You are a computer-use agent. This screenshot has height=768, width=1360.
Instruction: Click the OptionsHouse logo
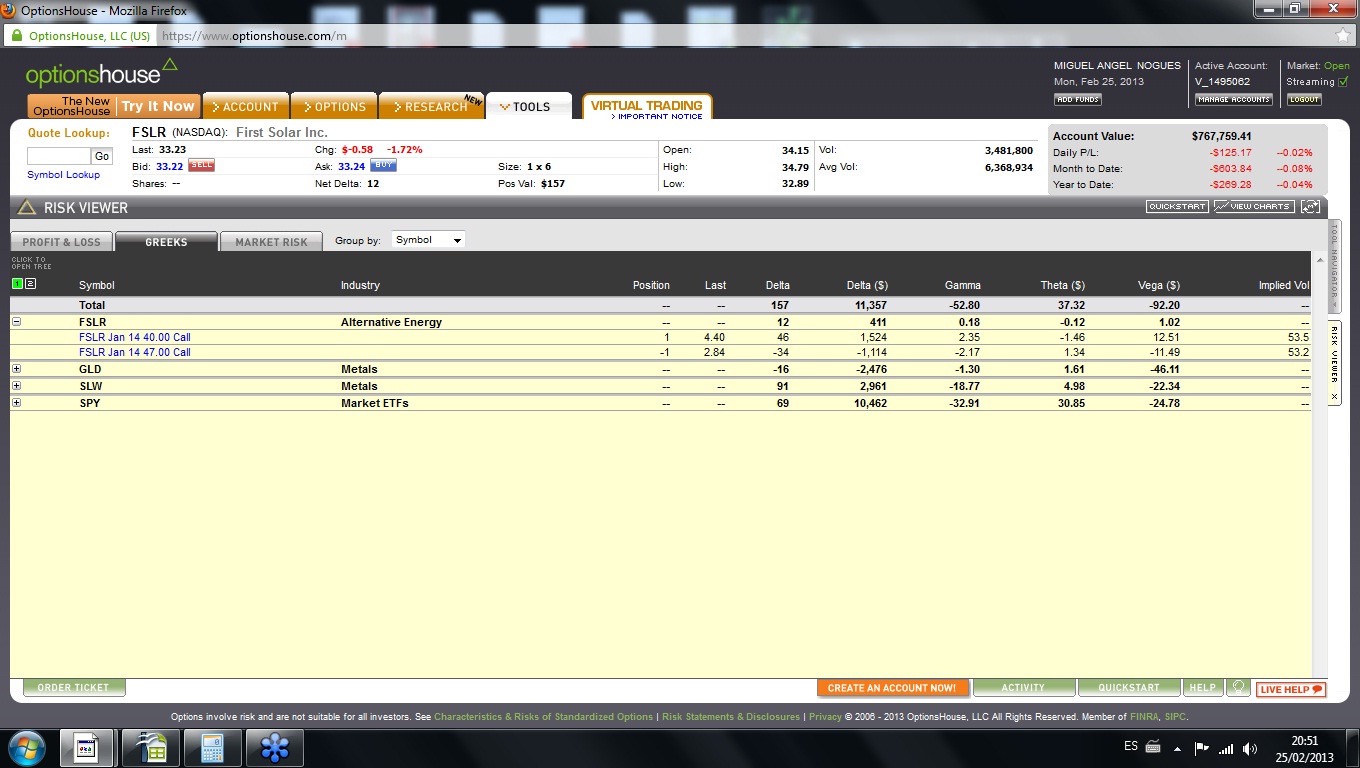101,73
